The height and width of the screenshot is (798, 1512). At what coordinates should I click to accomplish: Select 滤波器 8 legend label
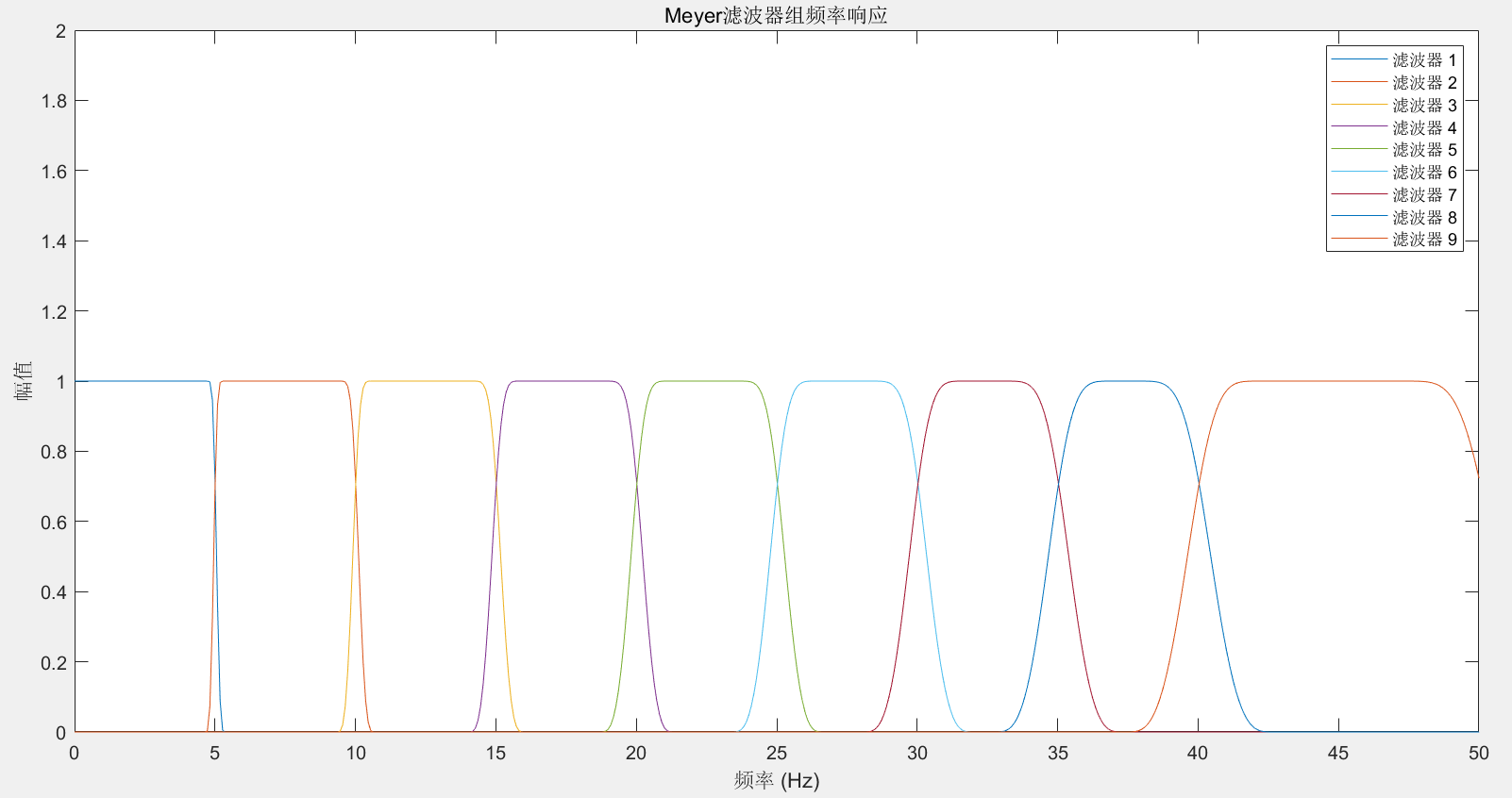tap(1423, 218)
